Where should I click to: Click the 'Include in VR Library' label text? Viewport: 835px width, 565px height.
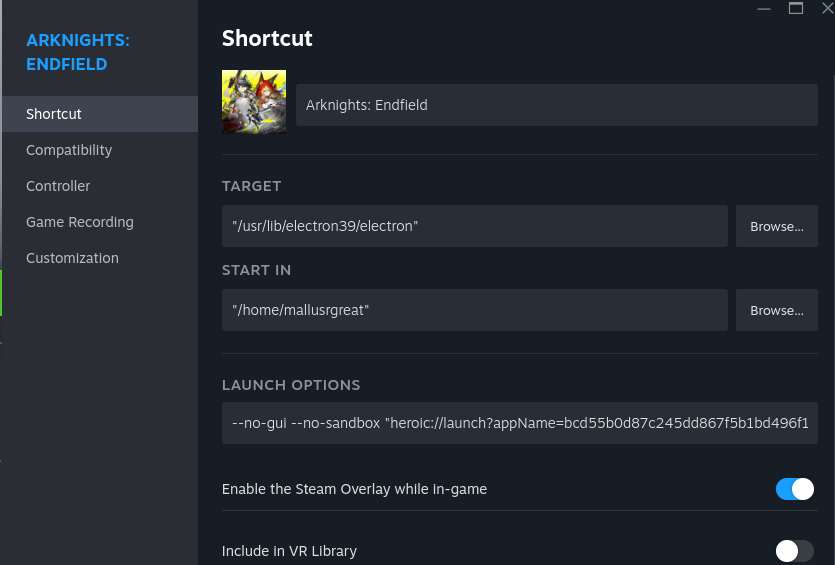pyautogui.click(x=289, y=551)
